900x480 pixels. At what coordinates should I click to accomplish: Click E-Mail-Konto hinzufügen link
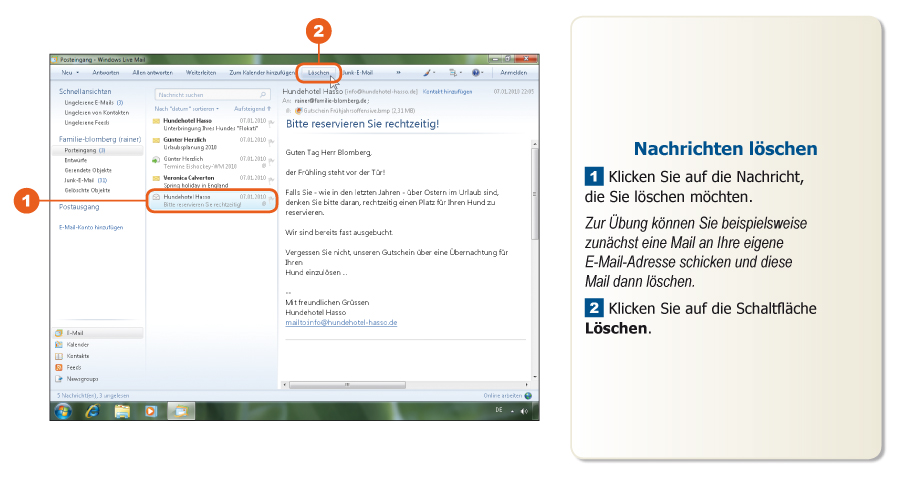(x=90, y=227)
